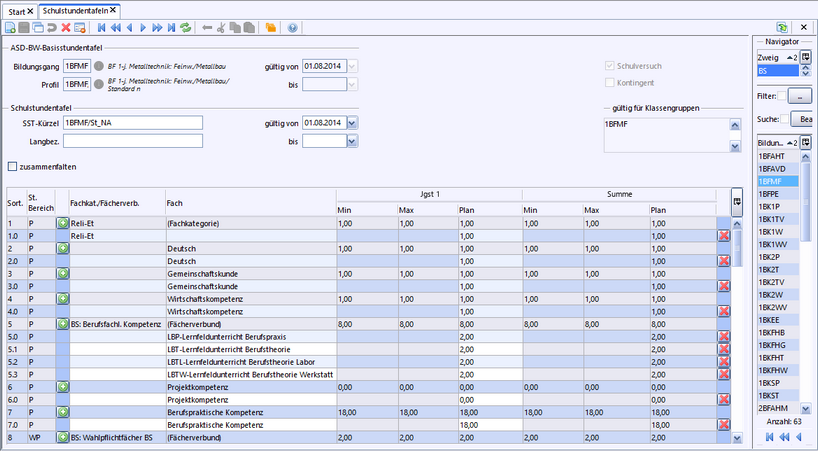Delete the Gemeinschaftskunde sub-row using red X

point(724,286)
